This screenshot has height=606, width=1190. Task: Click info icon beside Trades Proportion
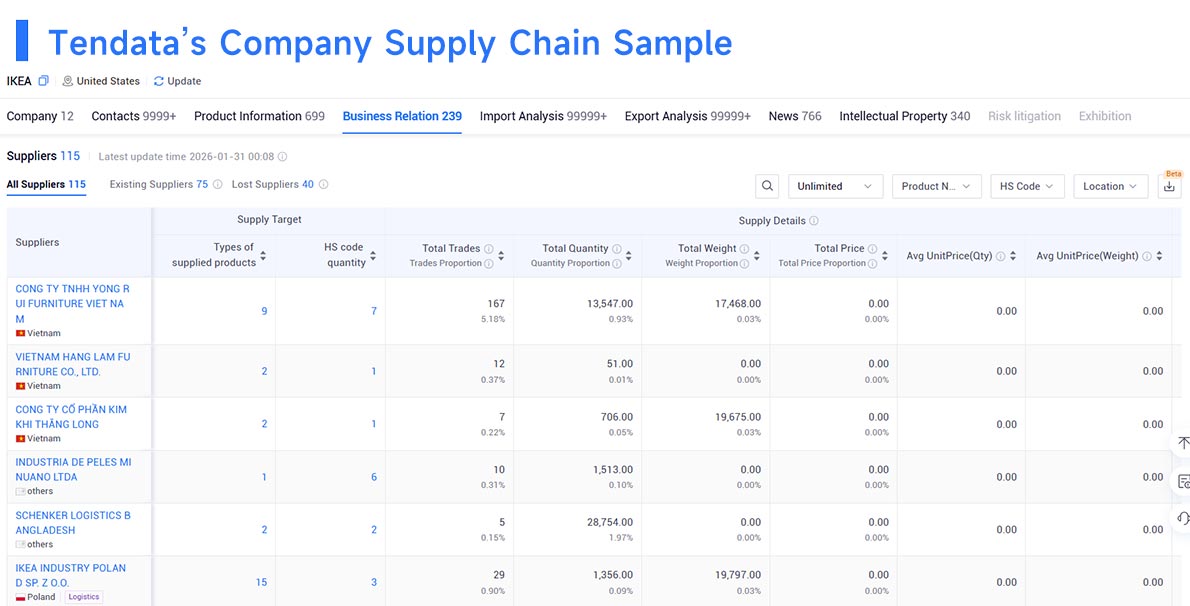pyautogui.click(x=489, y=264)
